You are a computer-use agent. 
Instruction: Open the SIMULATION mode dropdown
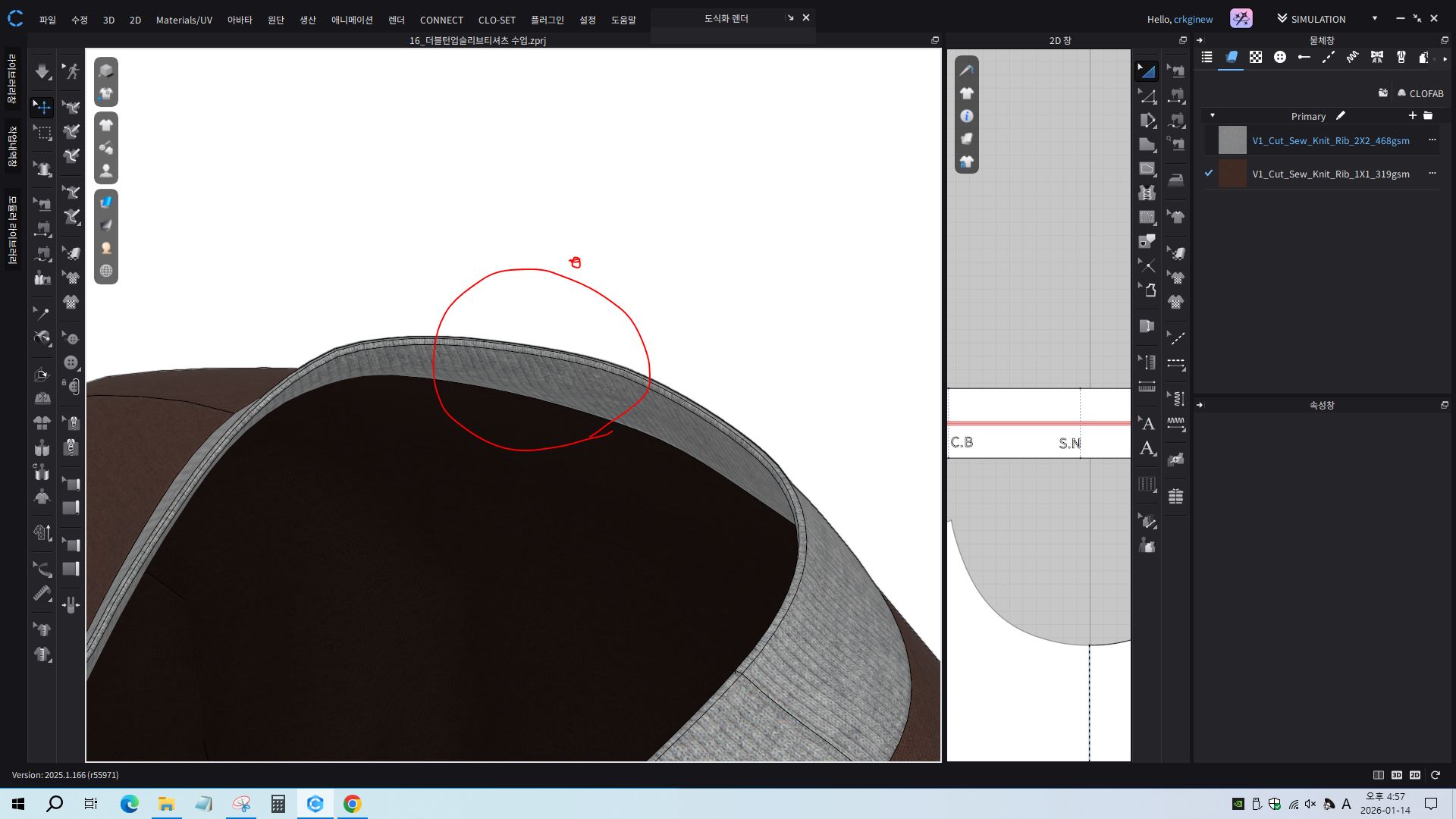pos(1374,19)
